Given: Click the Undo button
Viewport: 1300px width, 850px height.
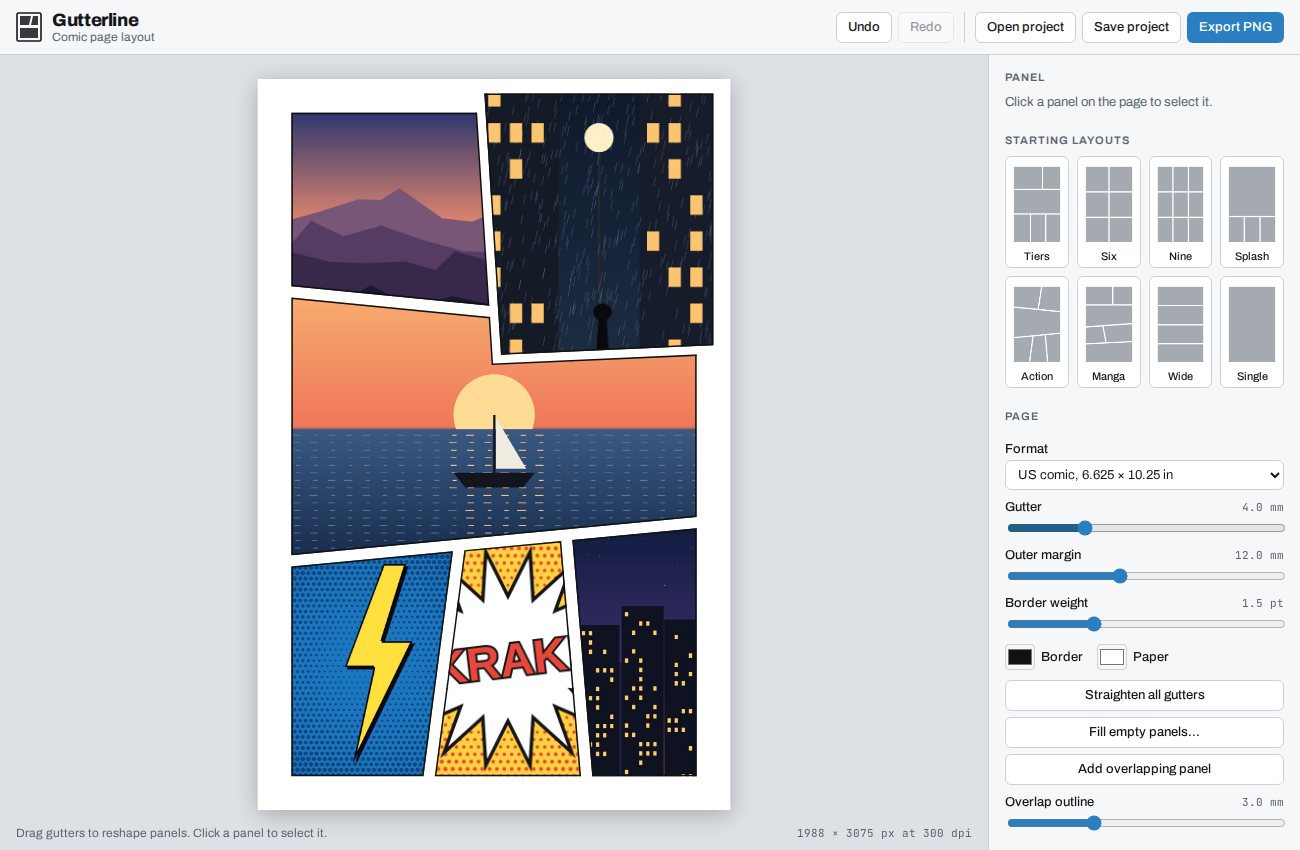Looking at the screenshot, I should tap(864, 27).
